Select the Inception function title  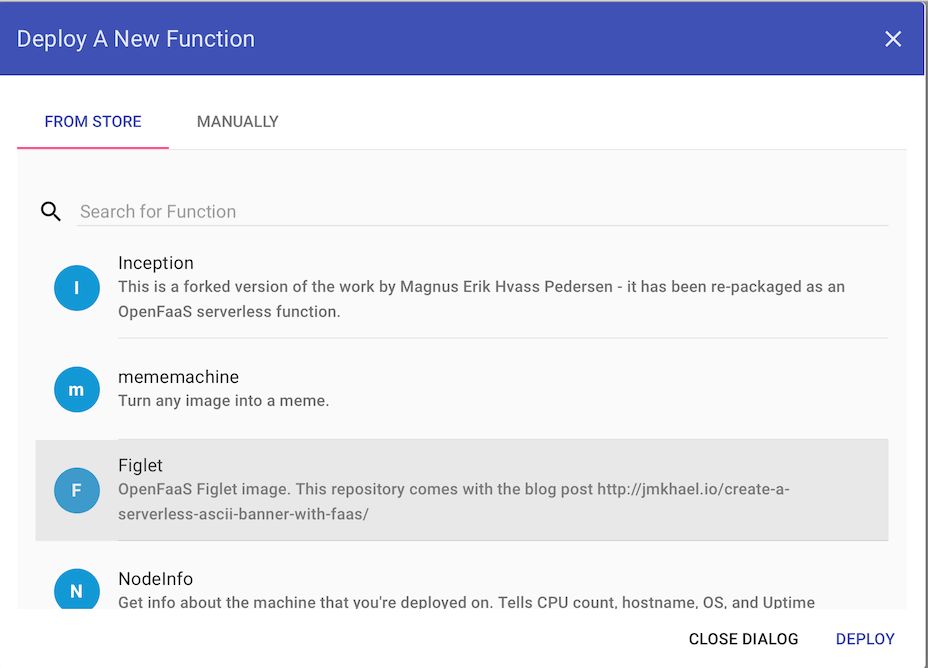pos(156,263)
